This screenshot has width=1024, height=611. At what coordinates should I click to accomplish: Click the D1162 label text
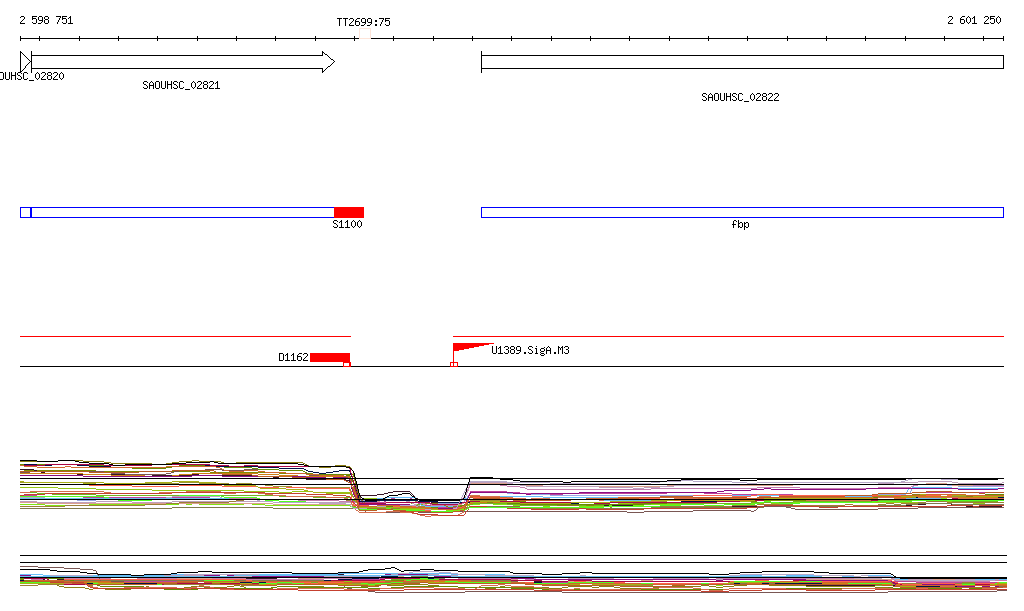click(293, 357)
